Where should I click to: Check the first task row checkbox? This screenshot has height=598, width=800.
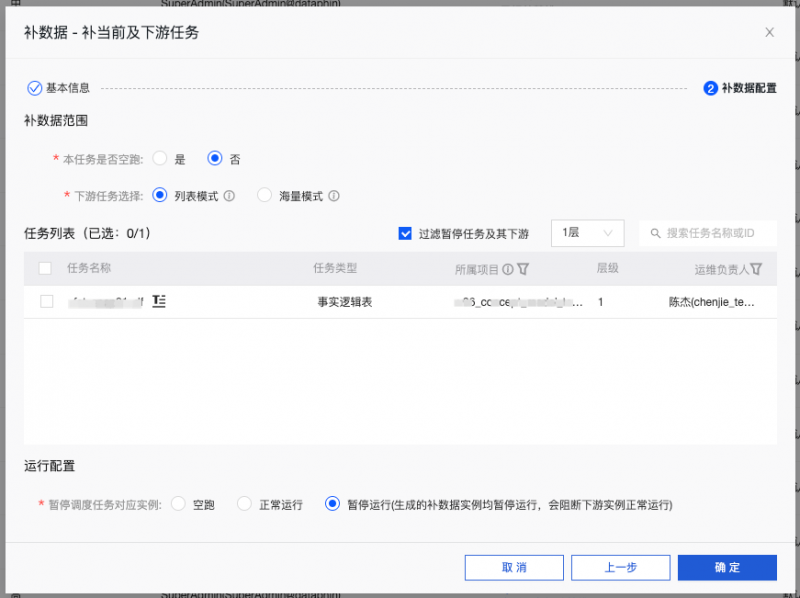click(x=45, y=301)
